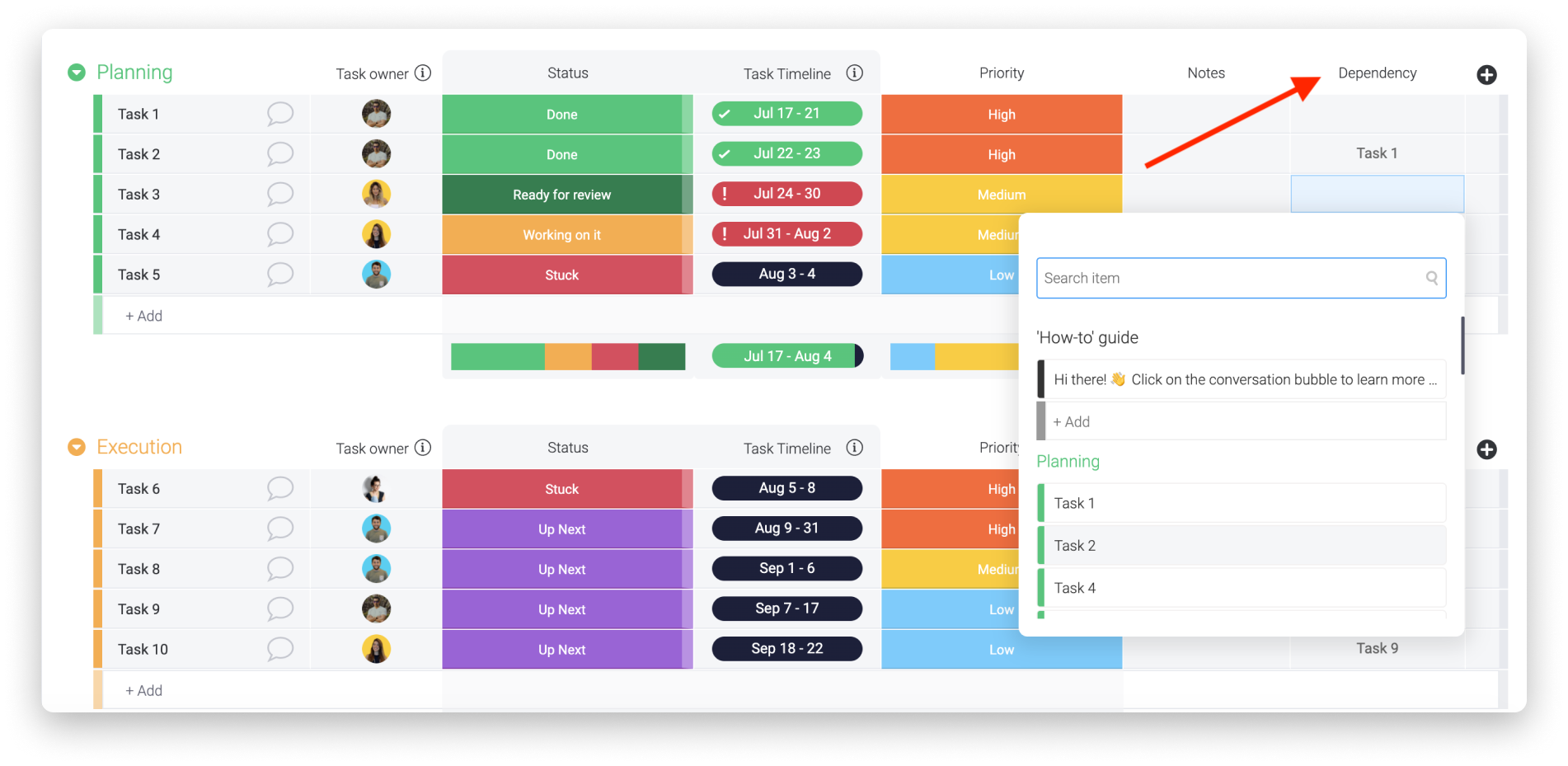
Task: Click Task 10 owner avatar
Action: tap(377, 649)
